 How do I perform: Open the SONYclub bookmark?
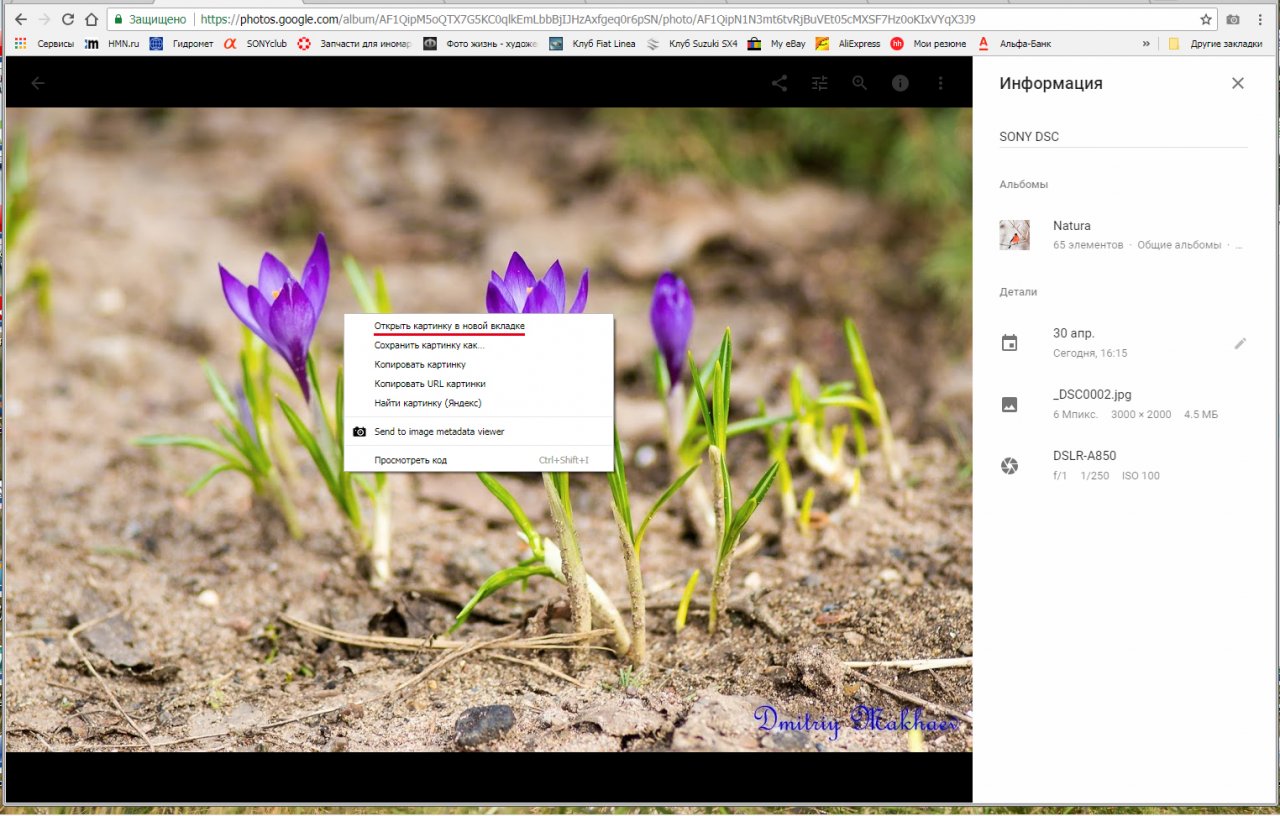click(256, 44)
